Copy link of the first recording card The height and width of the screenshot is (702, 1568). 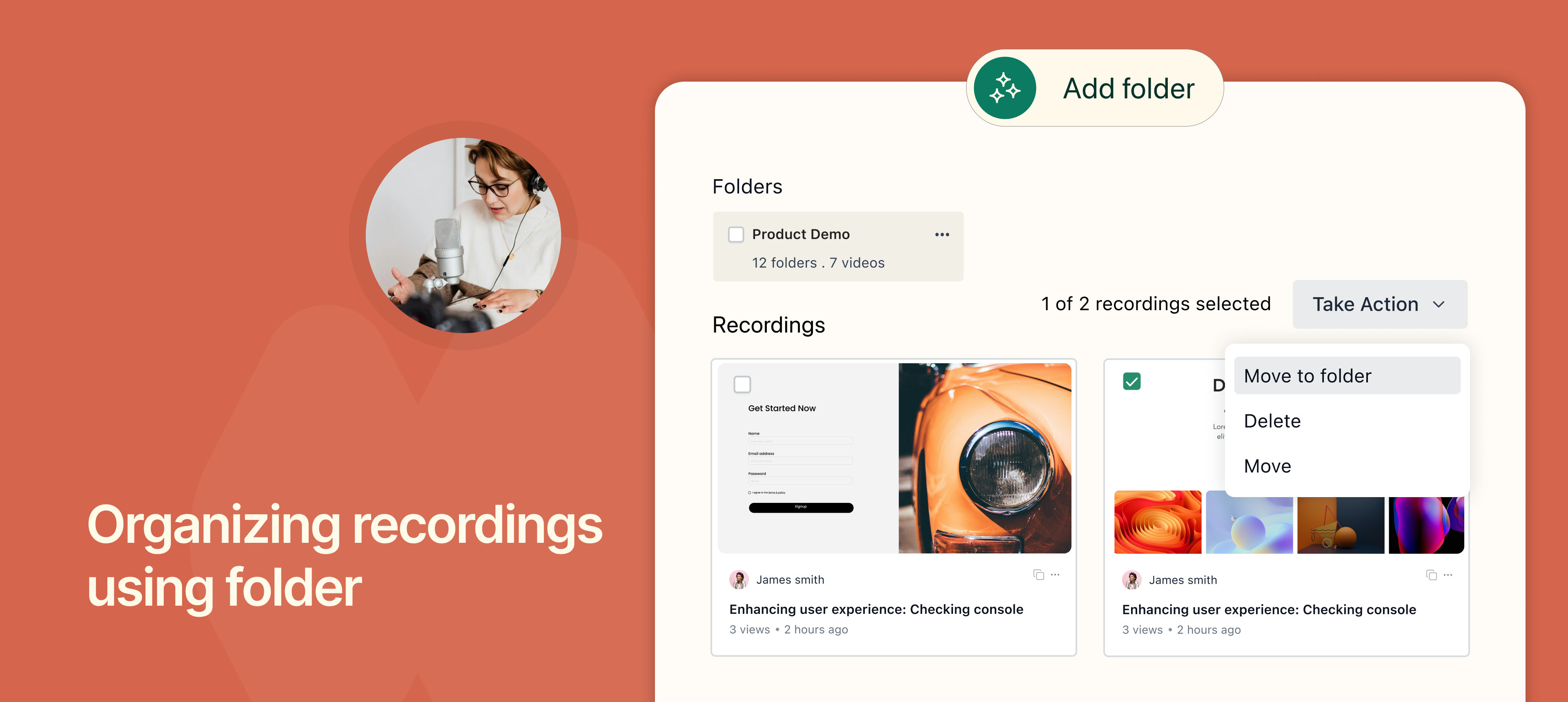click(x=1038, y=575)
